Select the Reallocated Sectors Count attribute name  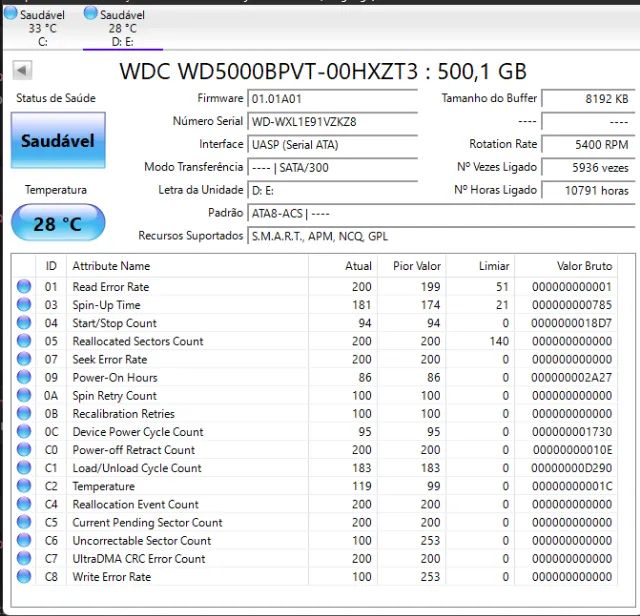click(138, 341)
